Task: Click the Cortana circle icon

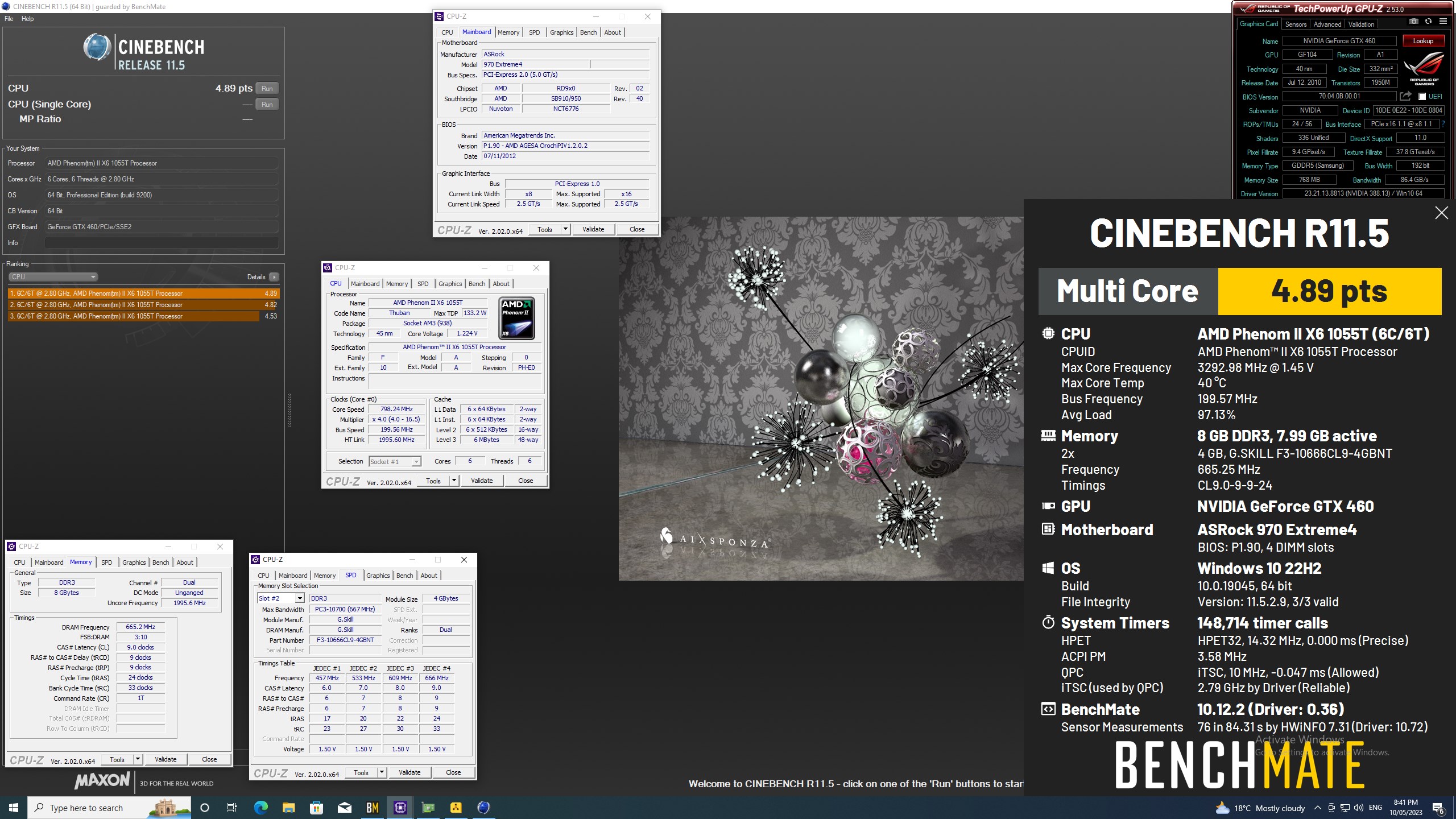Action: pyautogui.click(x=205, y=808)
